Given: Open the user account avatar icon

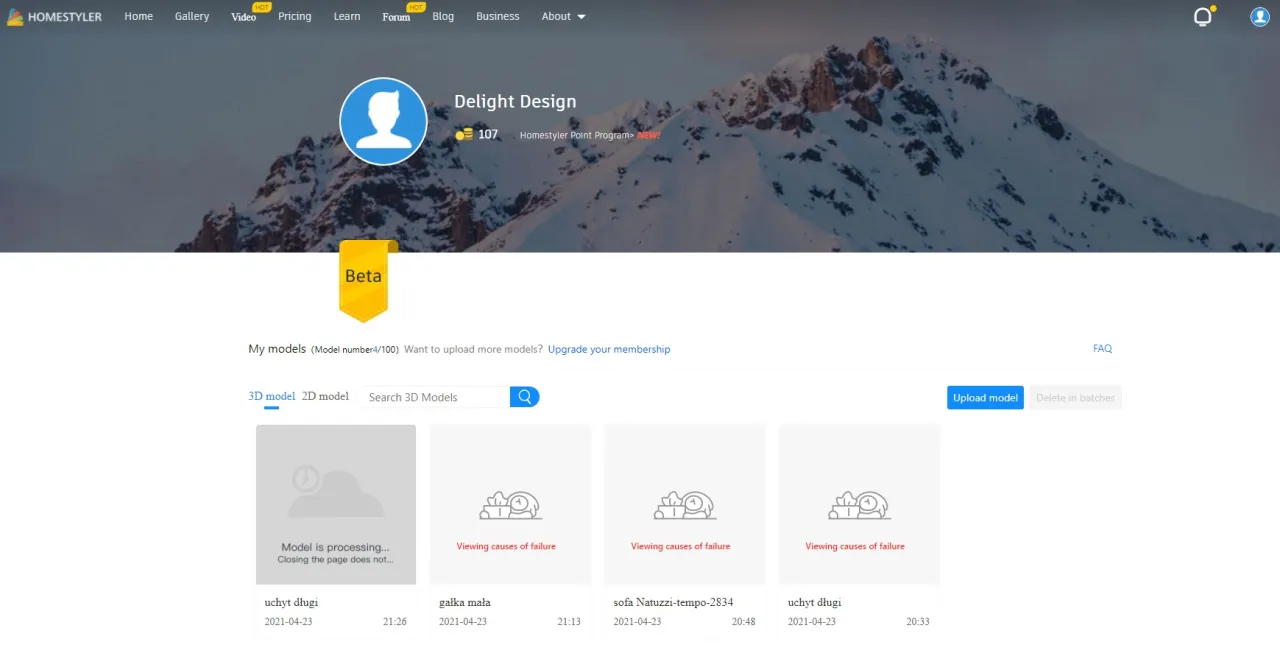Looking at the screenshot, I should click(1260, 17).
